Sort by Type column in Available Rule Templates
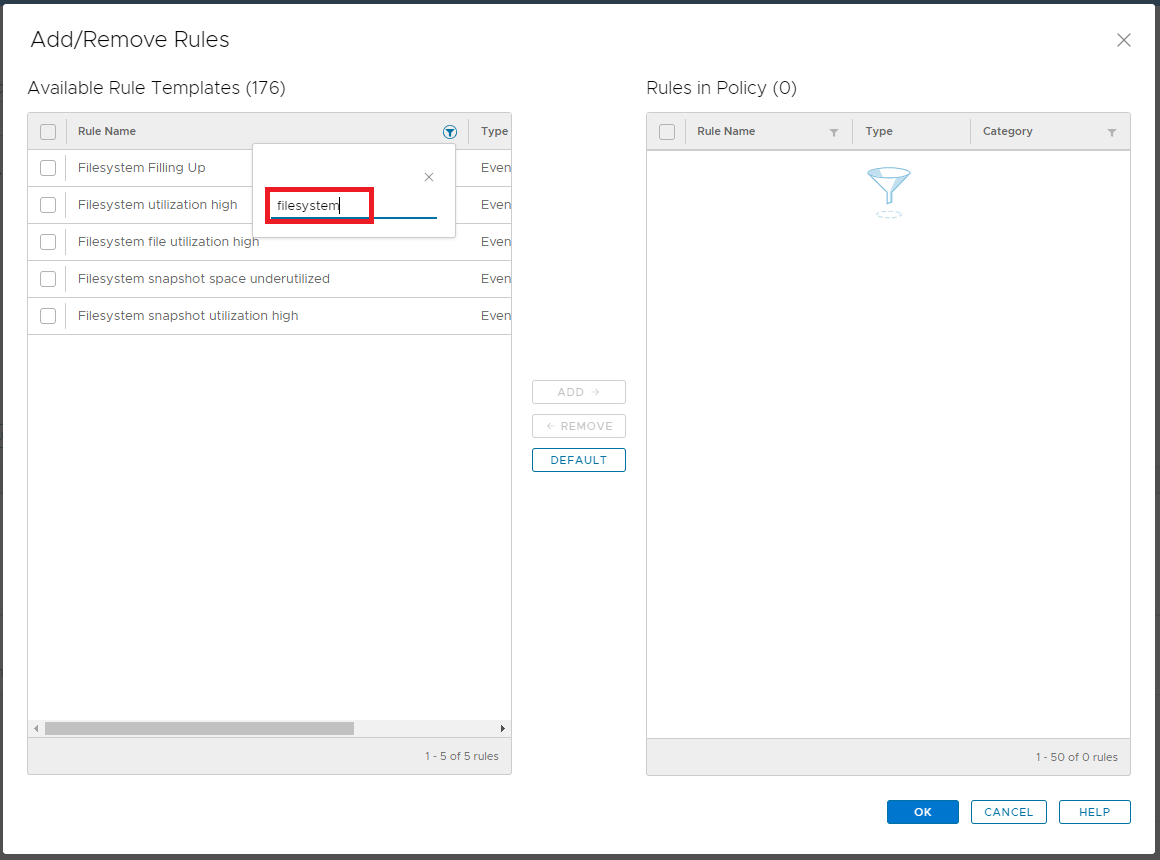 point(494,131)
